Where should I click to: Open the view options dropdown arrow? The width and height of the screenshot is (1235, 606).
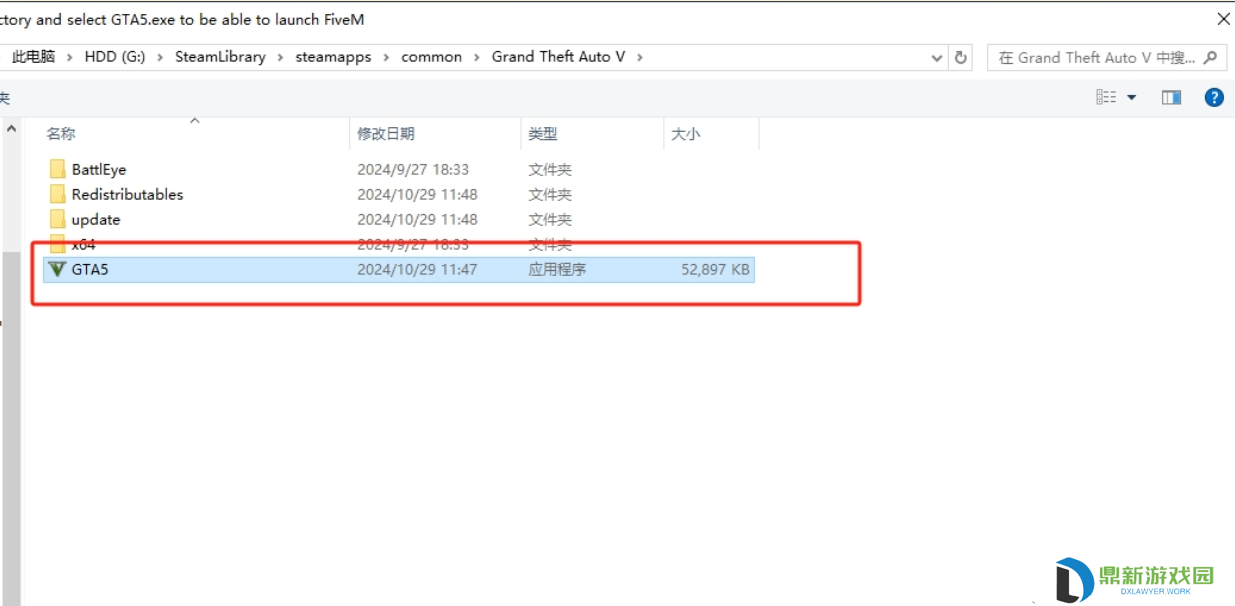(x=1132, y=97)
